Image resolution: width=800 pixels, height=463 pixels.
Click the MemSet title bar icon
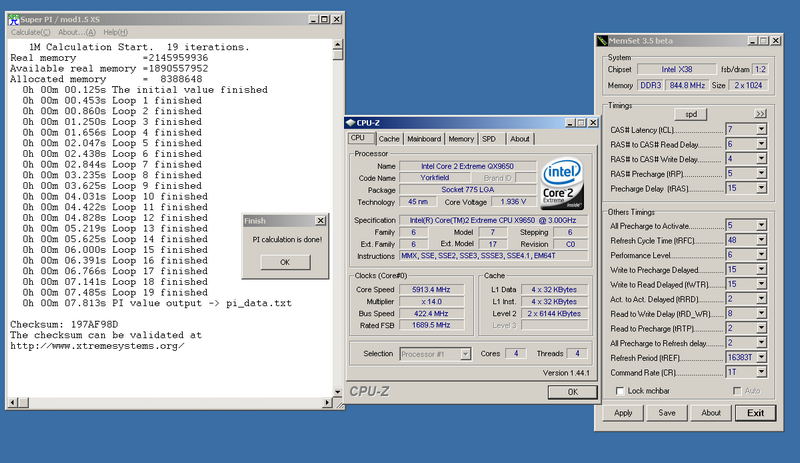click(x=603, y=40)
